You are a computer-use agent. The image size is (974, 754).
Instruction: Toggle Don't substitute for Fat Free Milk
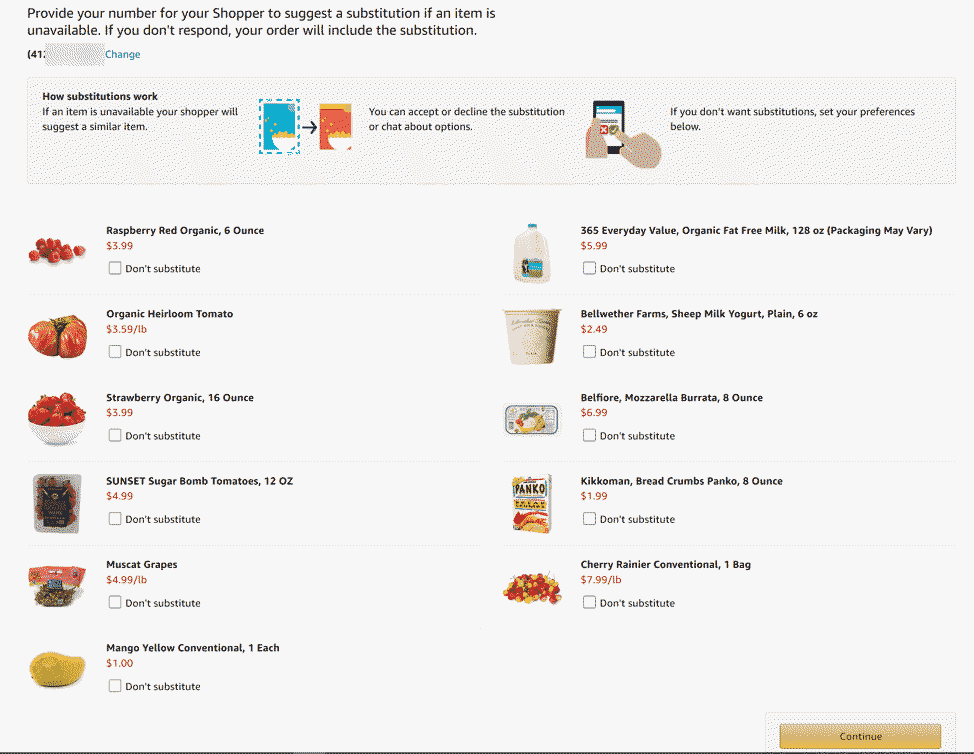pos(589,268)
